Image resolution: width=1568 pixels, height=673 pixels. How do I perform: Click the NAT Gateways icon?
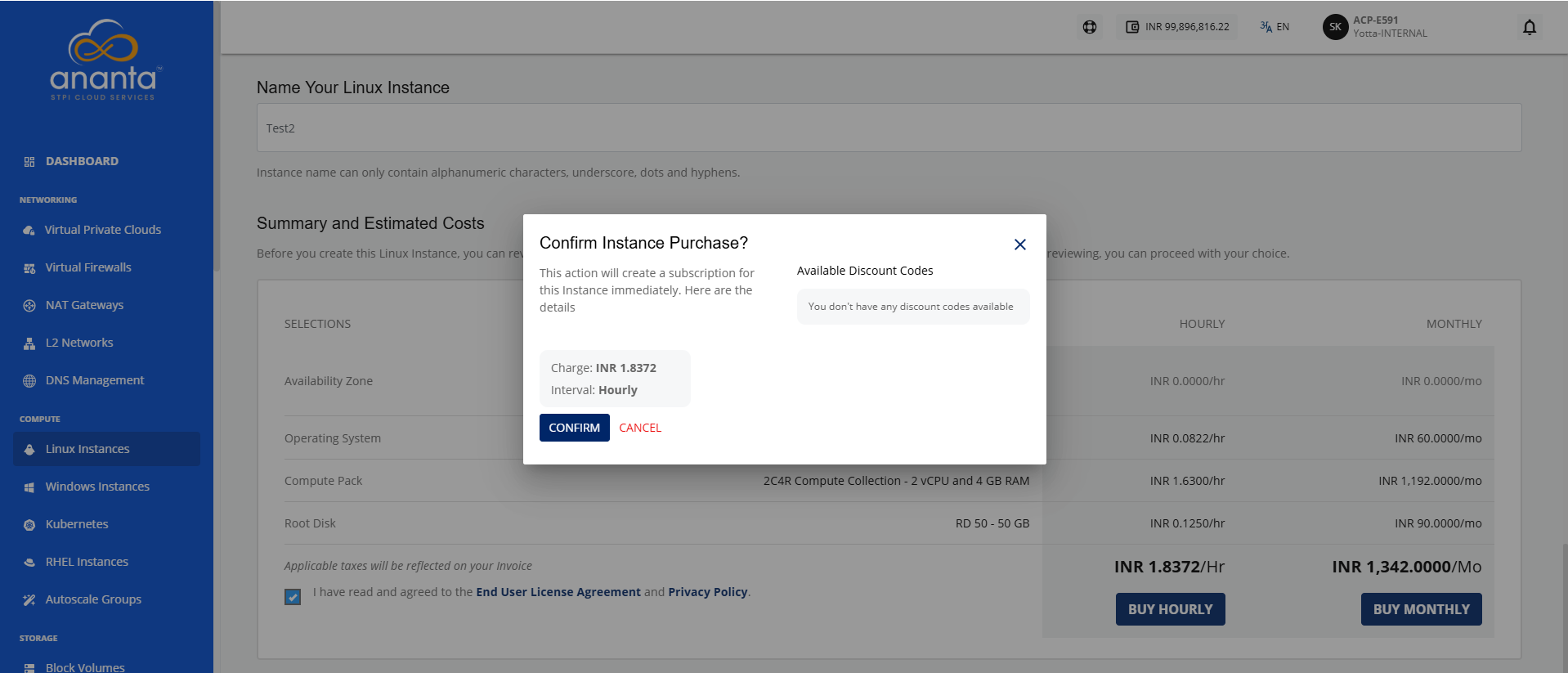coord(29,306)
